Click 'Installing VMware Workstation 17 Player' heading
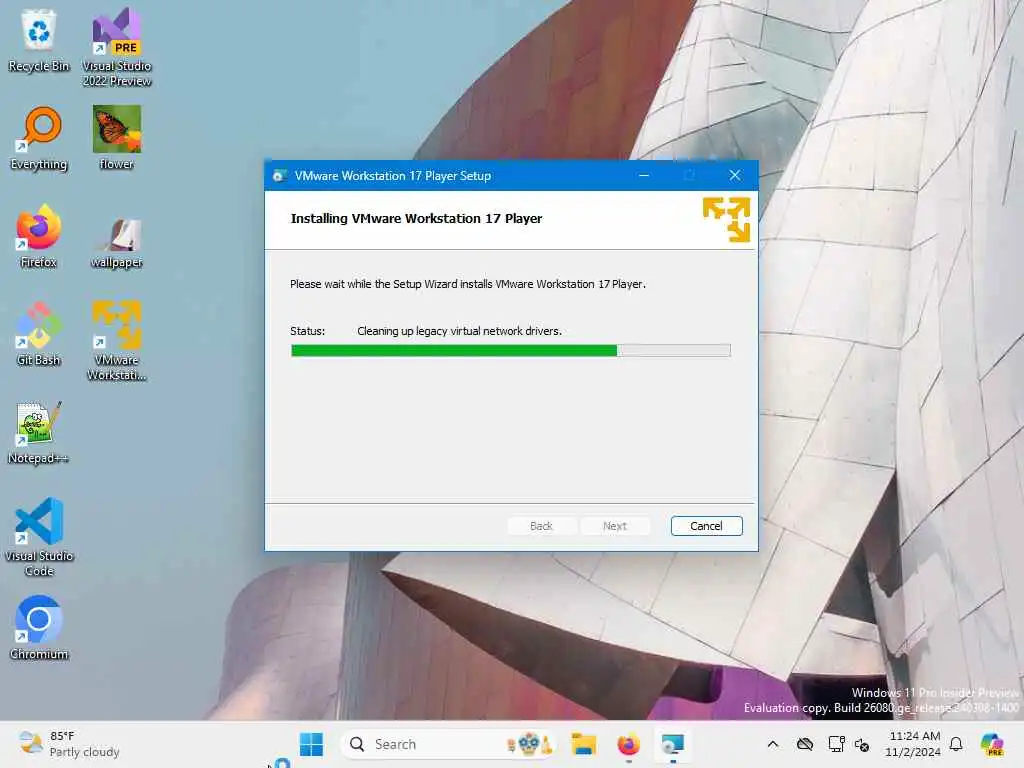The image size is (1024, 768). pos(416,218)
